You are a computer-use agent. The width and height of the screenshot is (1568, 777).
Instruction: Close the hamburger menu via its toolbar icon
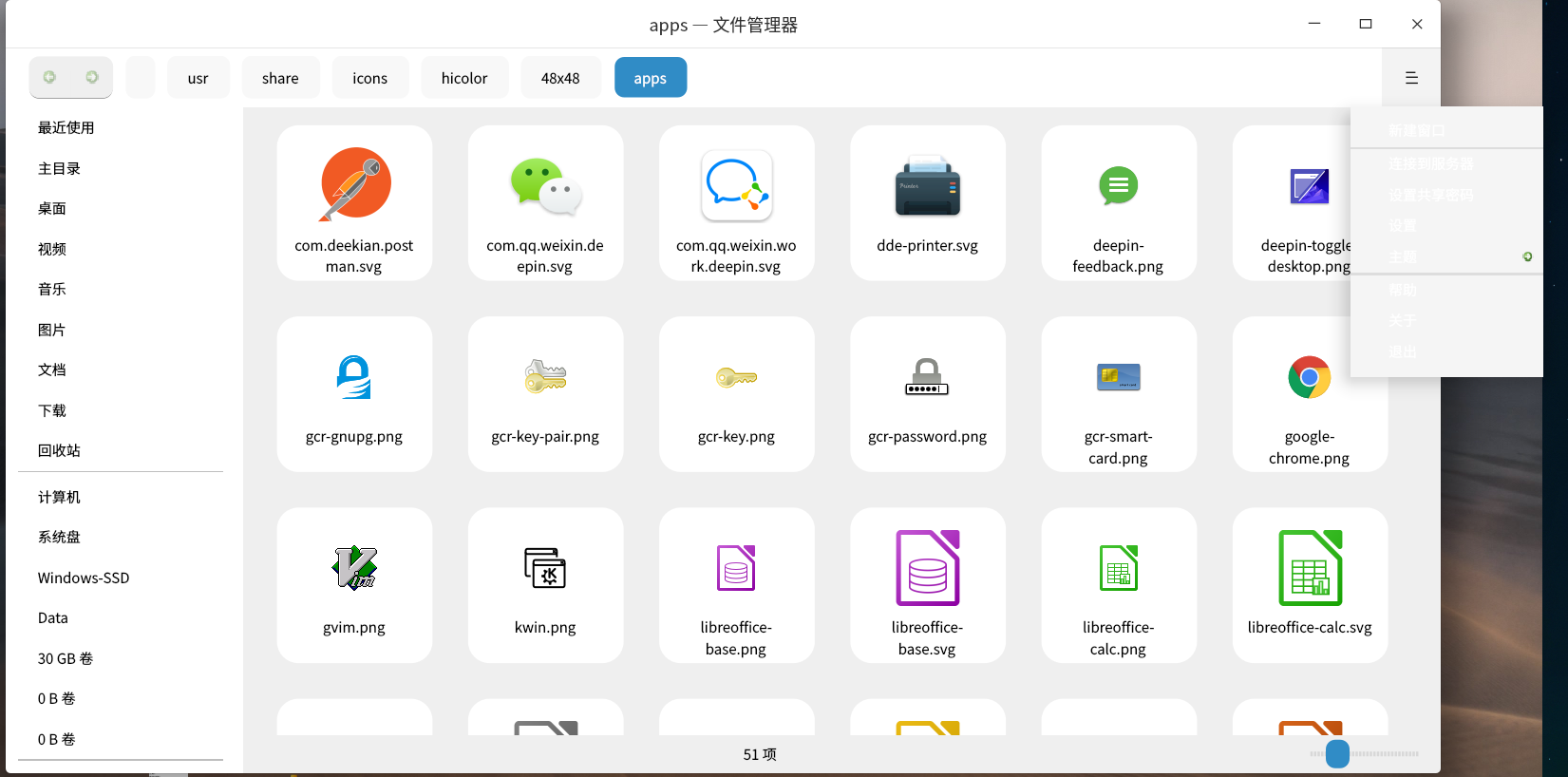(x=1411, y=78)
